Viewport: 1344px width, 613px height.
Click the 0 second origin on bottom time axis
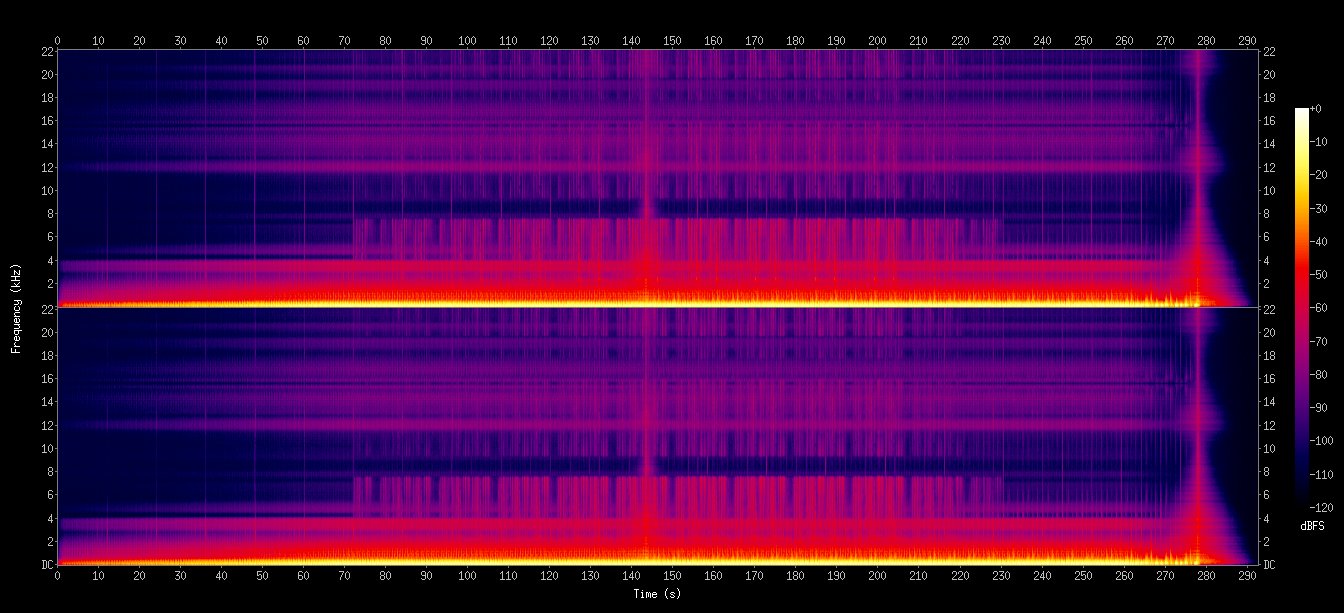click(x=58, y=577)
